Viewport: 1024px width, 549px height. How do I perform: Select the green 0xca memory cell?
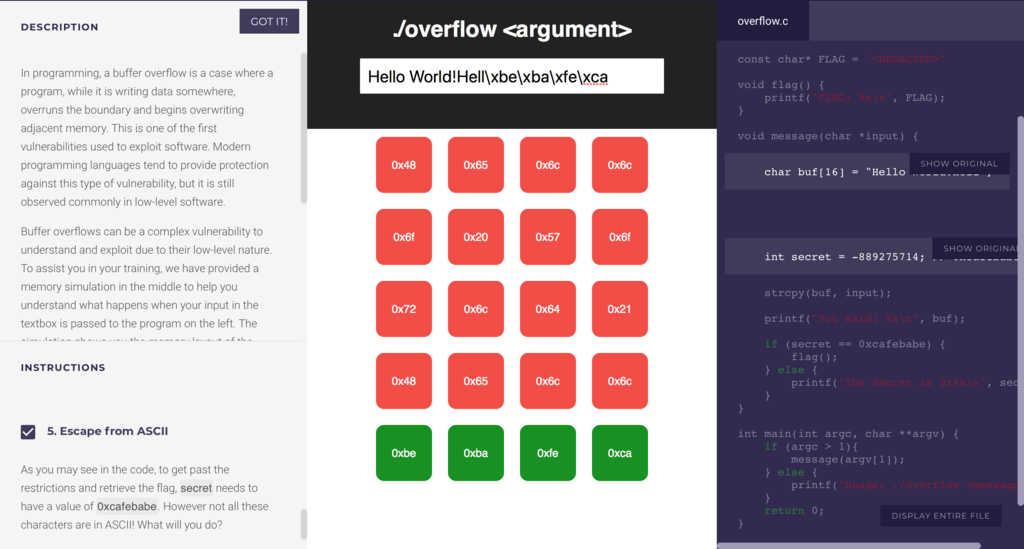tap(620, 453)
